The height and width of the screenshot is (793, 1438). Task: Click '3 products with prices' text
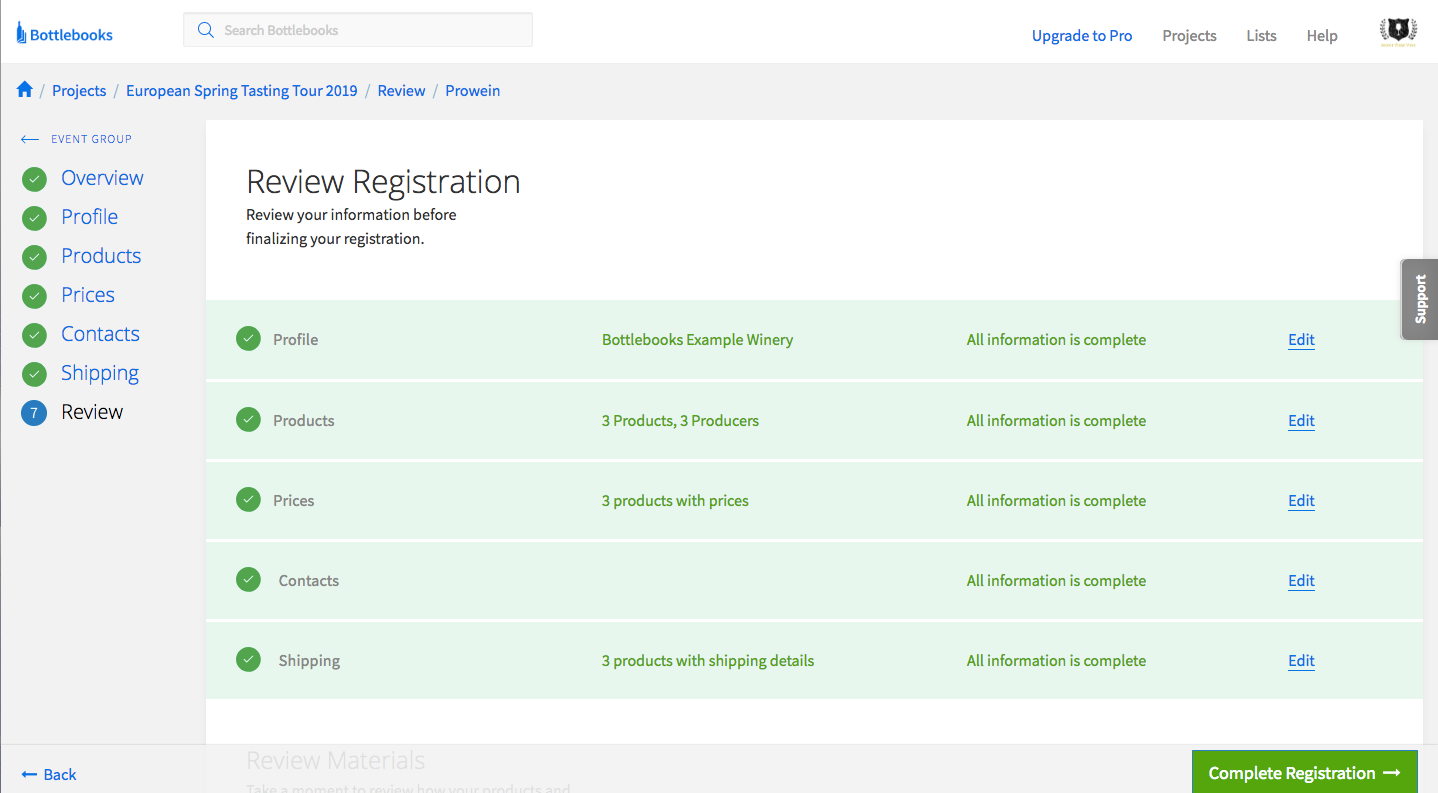[675, 501]
